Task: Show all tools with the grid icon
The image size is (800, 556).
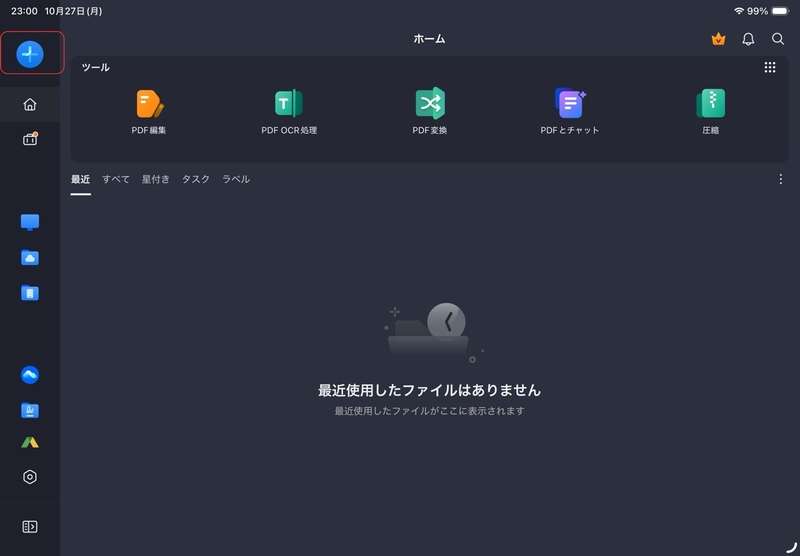Action: 770,67
